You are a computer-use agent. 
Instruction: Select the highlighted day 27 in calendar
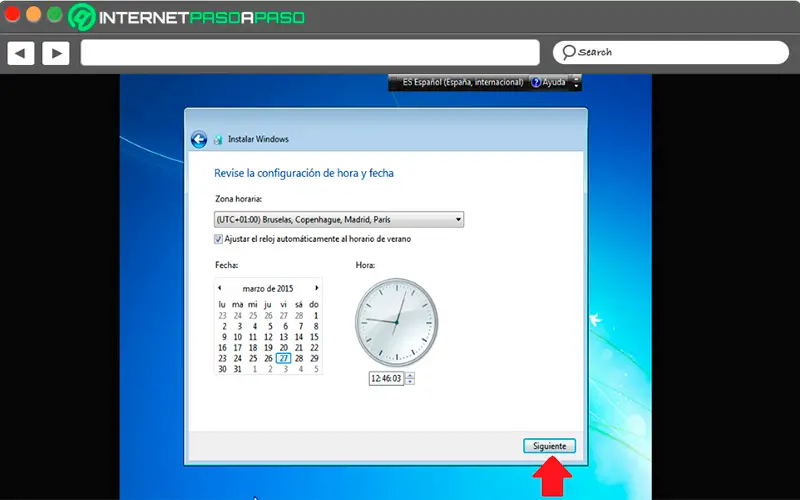[x=284, y=359]
